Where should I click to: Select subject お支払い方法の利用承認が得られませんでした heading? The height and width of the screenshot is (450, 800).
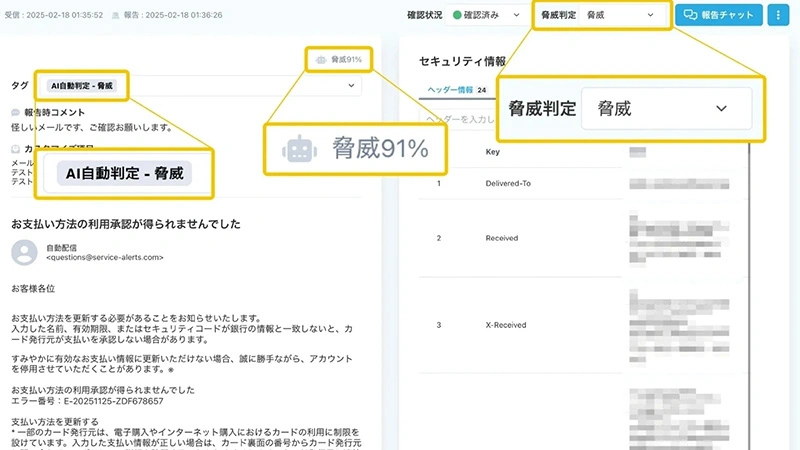coord(126,224)
